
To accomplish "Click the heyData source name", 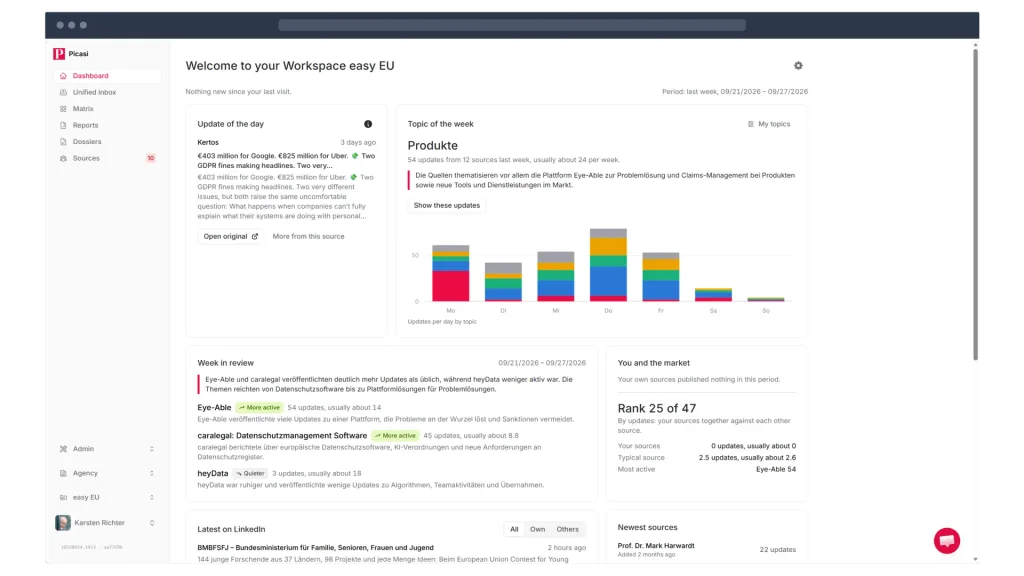I will (213, 473).
